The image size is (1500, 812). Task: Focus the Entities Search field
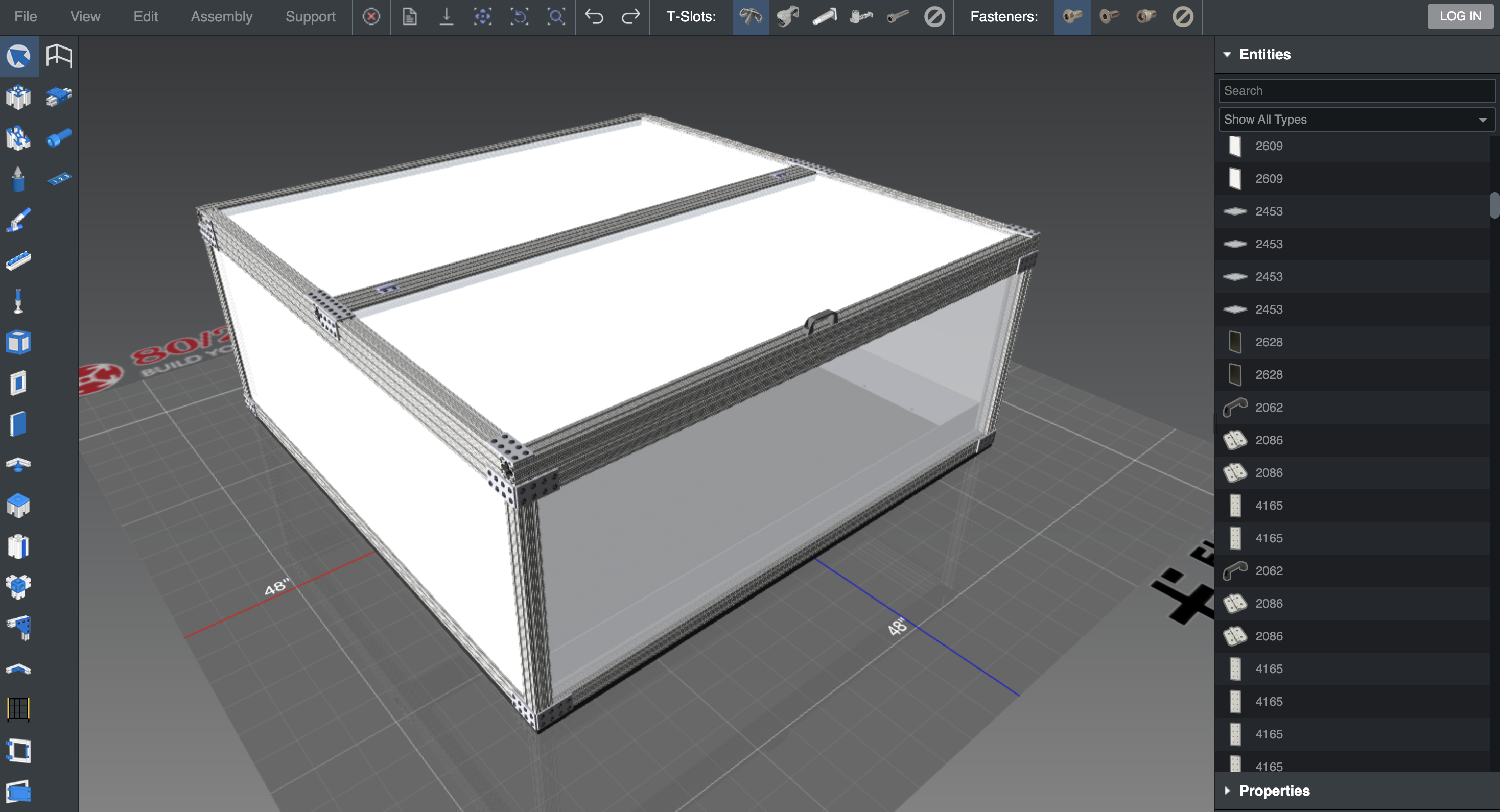1356,91
